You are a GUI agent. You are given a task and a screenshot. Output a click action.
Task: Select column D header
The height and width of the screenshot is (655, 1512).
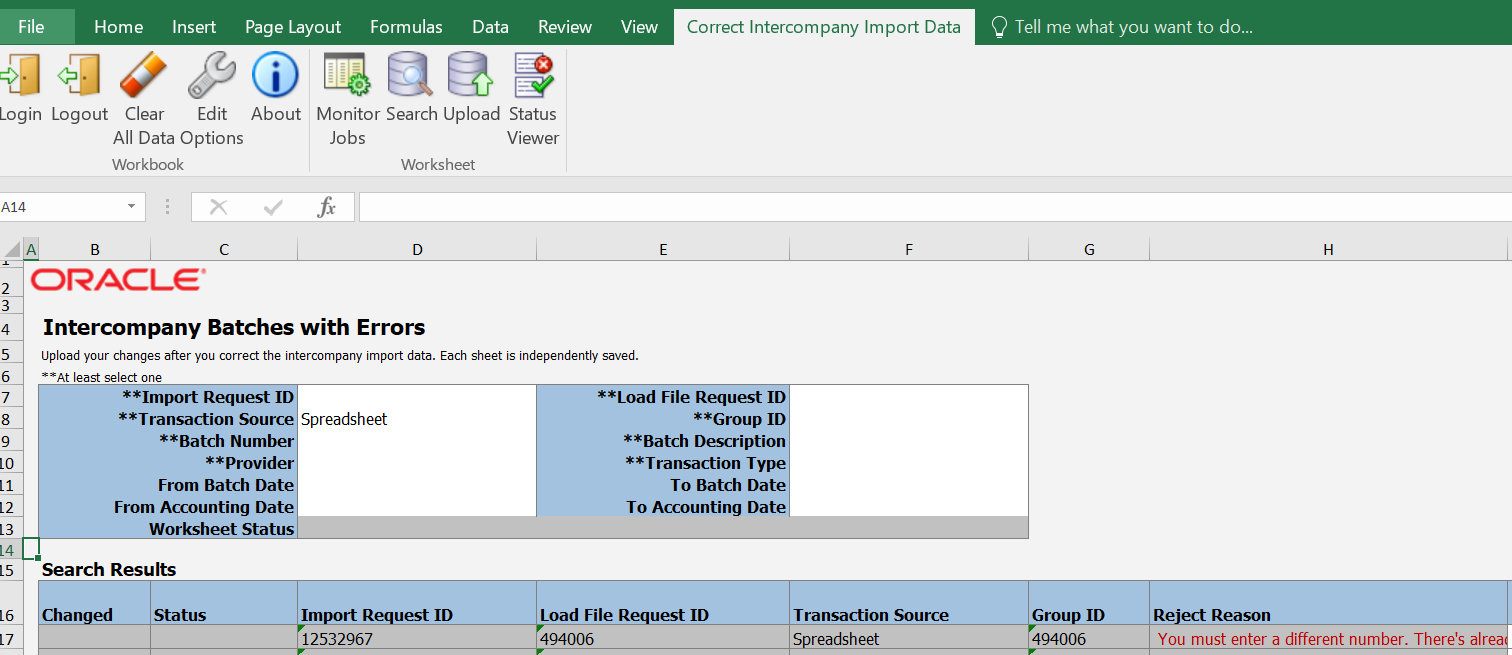[x=417, y=250]
